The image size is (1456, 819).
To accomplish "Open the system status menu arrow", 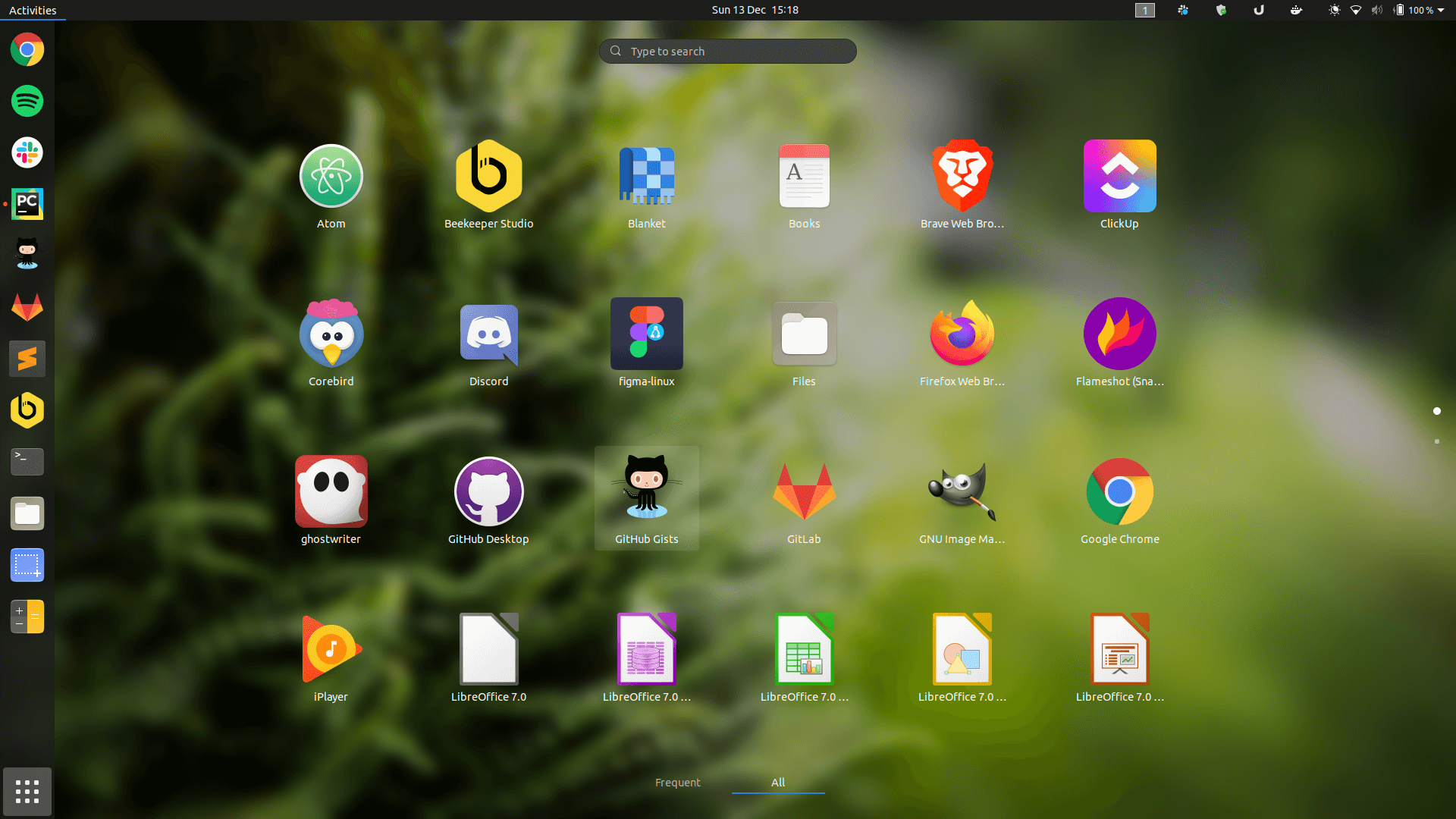I will pyautogui.click(x=1441, y=11).
